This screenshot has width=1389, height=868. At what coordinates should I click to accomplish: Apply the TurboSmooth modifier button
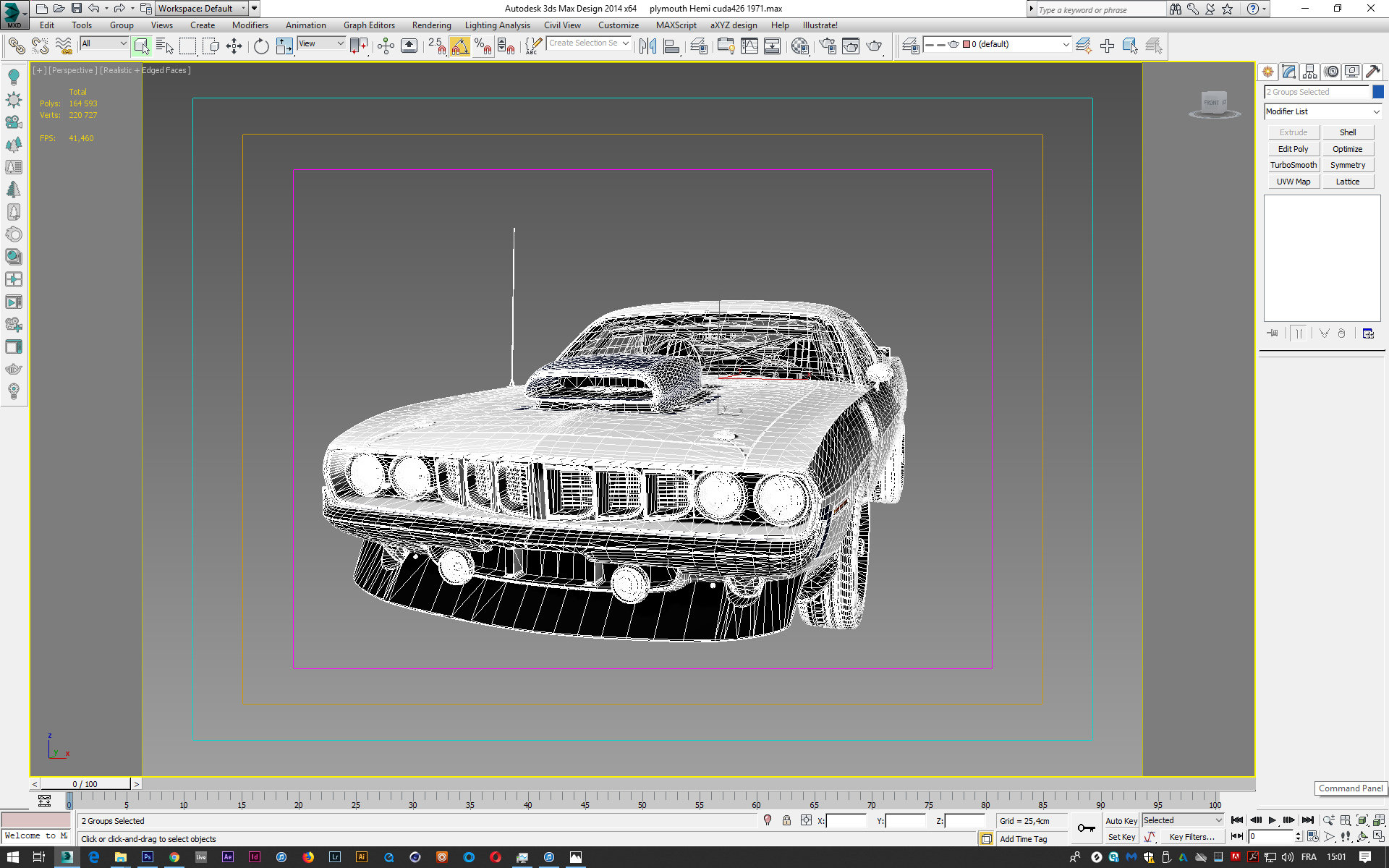[1294, 165]
